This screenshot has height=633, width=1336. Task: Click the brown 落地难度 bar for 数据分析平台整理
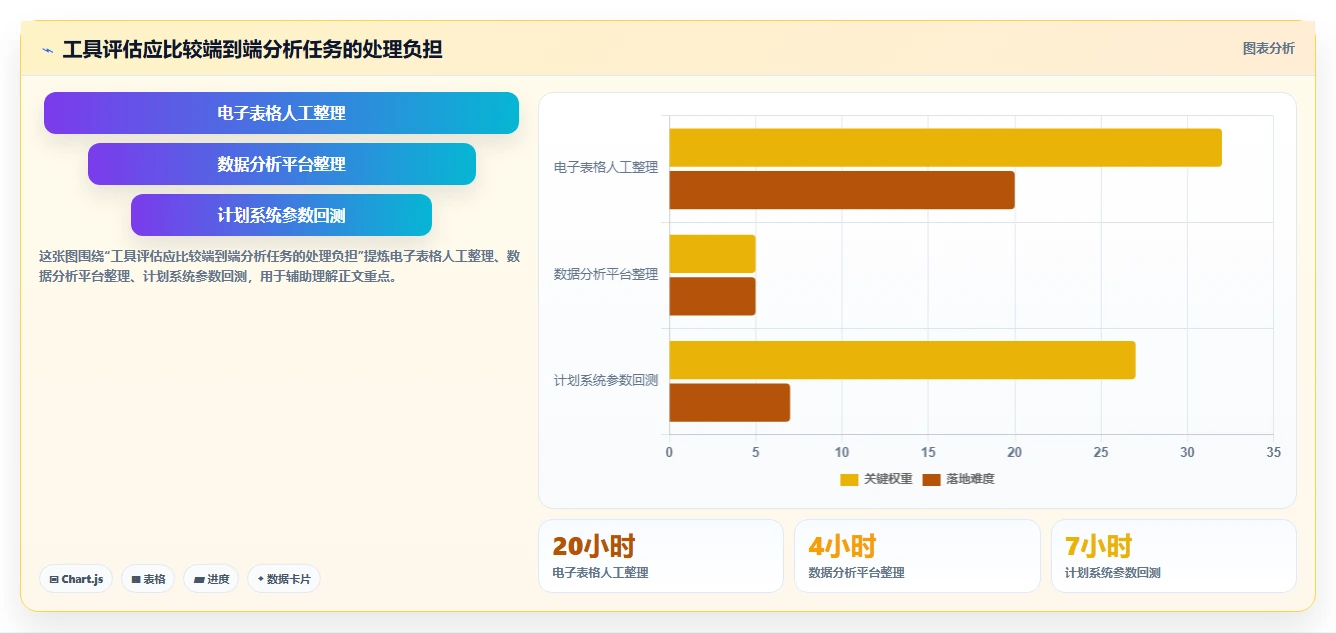click(x=712, y=296)
